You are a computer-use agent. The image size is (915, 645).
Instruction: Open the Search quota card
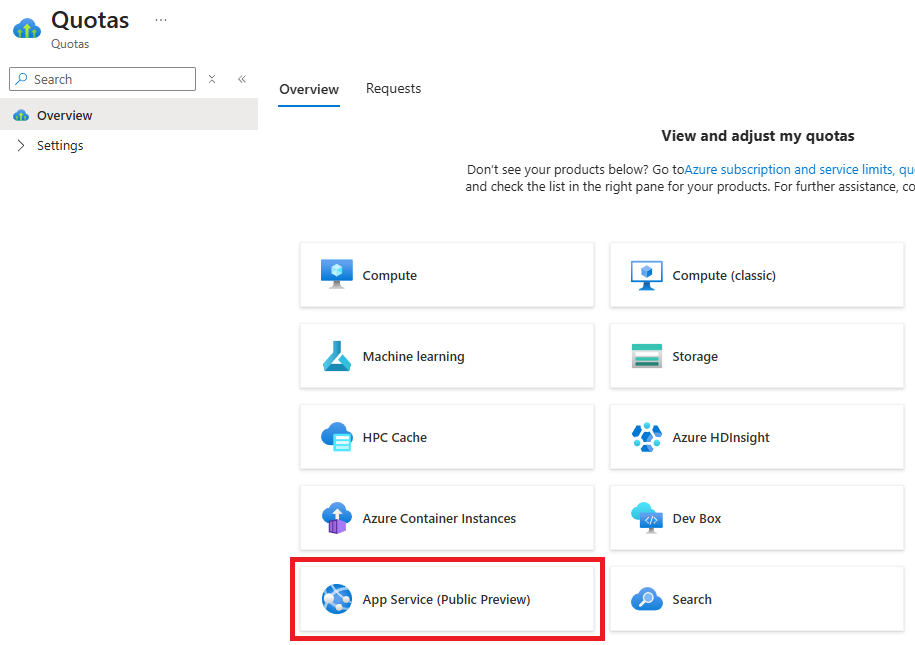757,599
